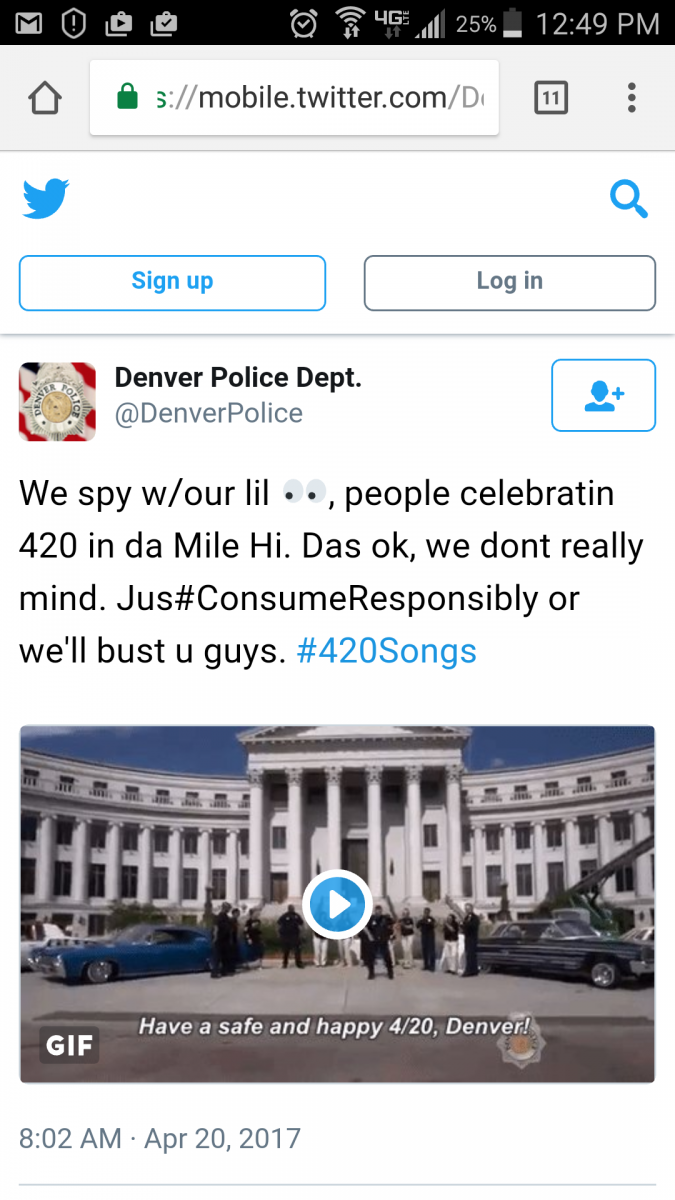This screenshot has width=675, height=1200.
Task: Tap the alarm clock status bar icon
Action: point(304,22)
